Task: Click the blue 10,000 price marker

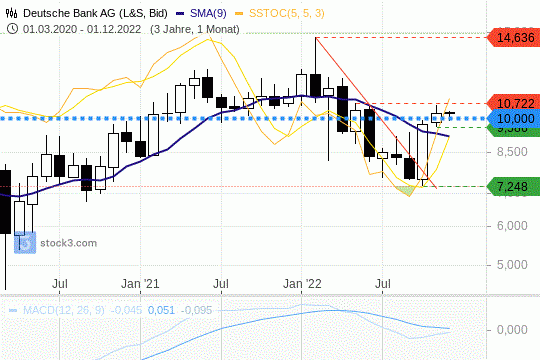Action: point(513,119)
